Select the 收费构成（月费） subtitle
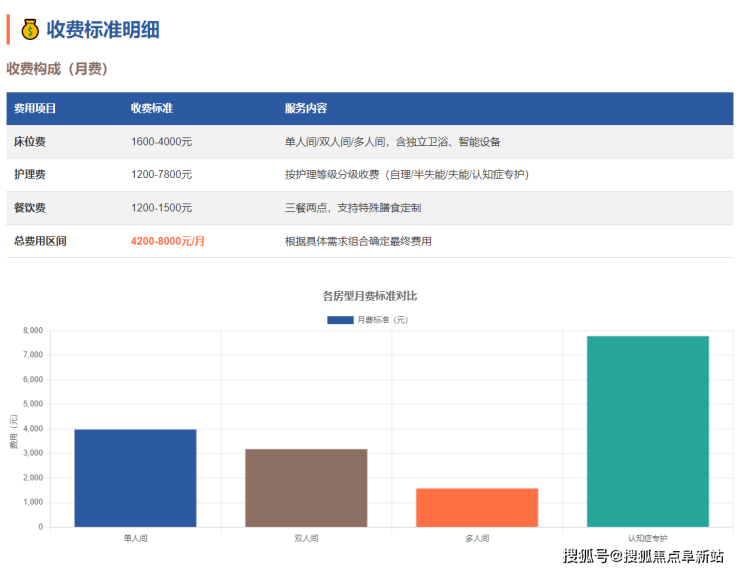Image resolution: width=740 pixels, height=572 pixels. coord(57,69)
